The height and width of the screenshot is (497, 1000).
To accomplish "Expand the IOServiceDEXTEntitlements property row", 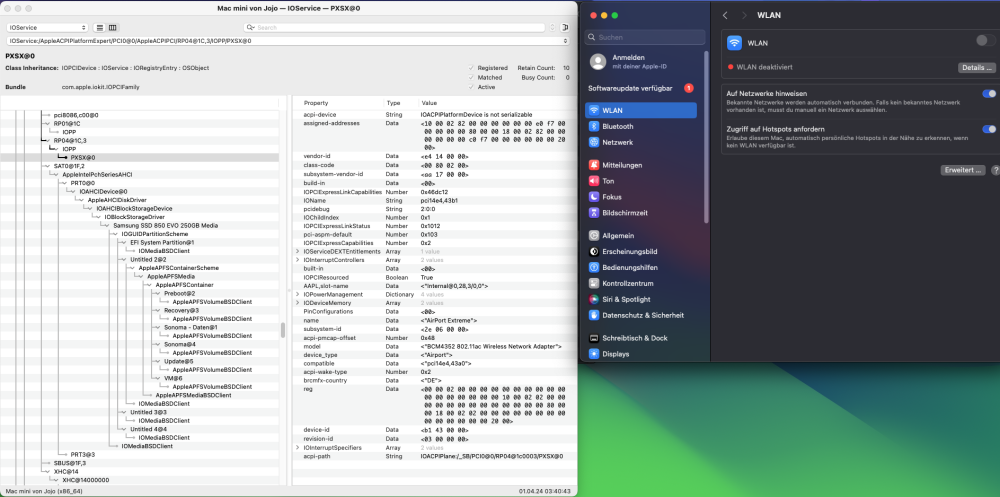I will pos(297,251).
